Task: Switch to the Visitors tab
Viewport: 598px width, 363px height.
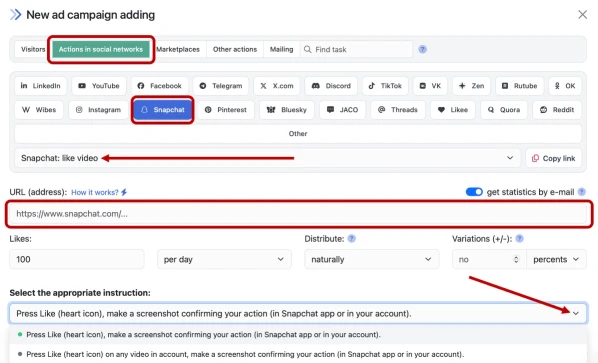Action: pos(33,49)
